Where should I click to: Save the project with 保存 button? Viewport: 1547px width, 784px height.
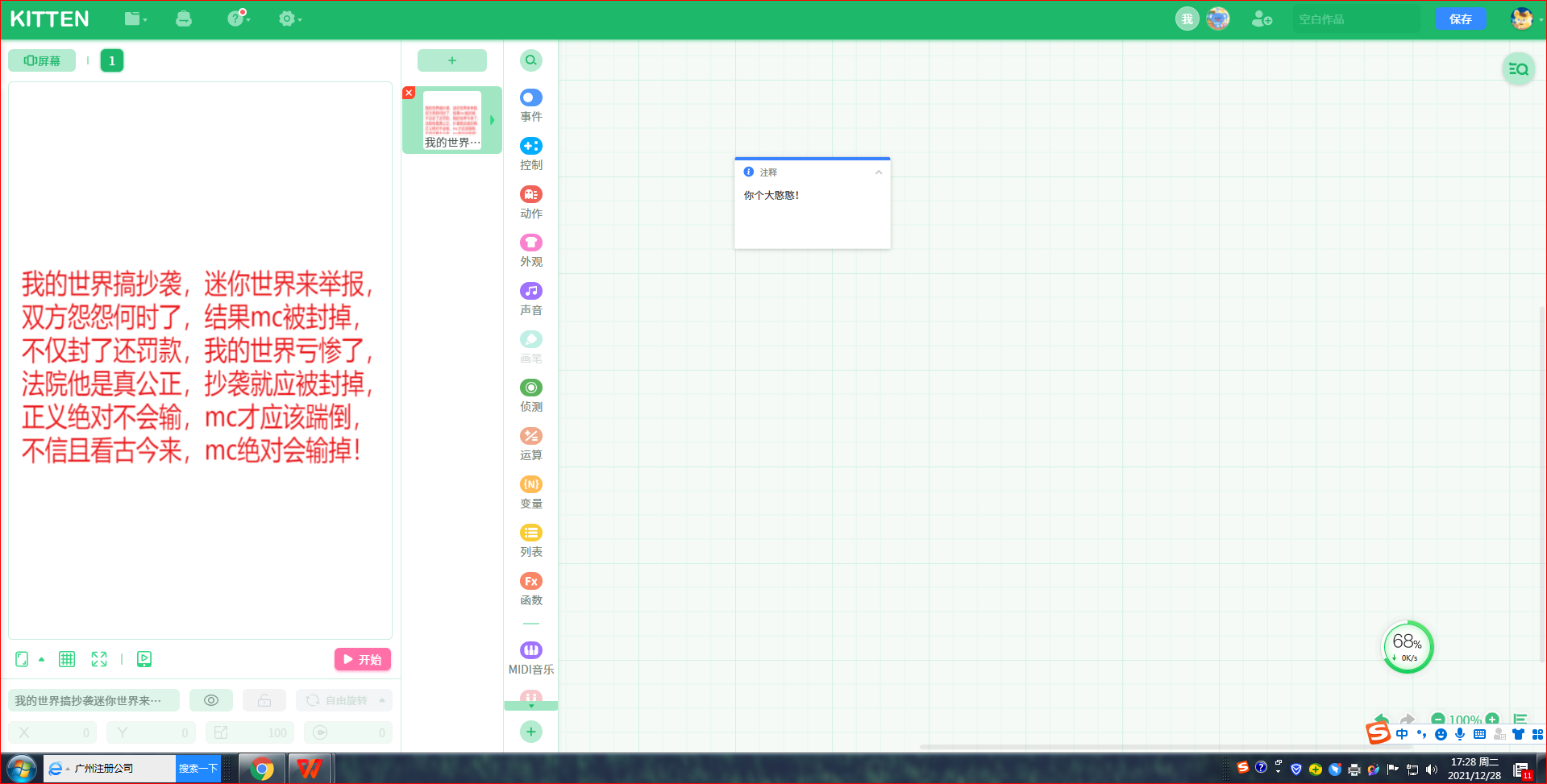coord(1460,19)
